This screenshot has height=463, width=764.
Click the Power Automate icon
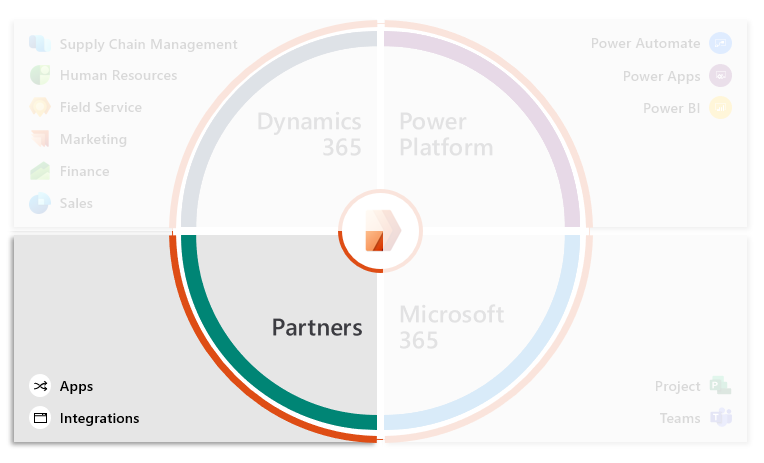coord(720,43)
